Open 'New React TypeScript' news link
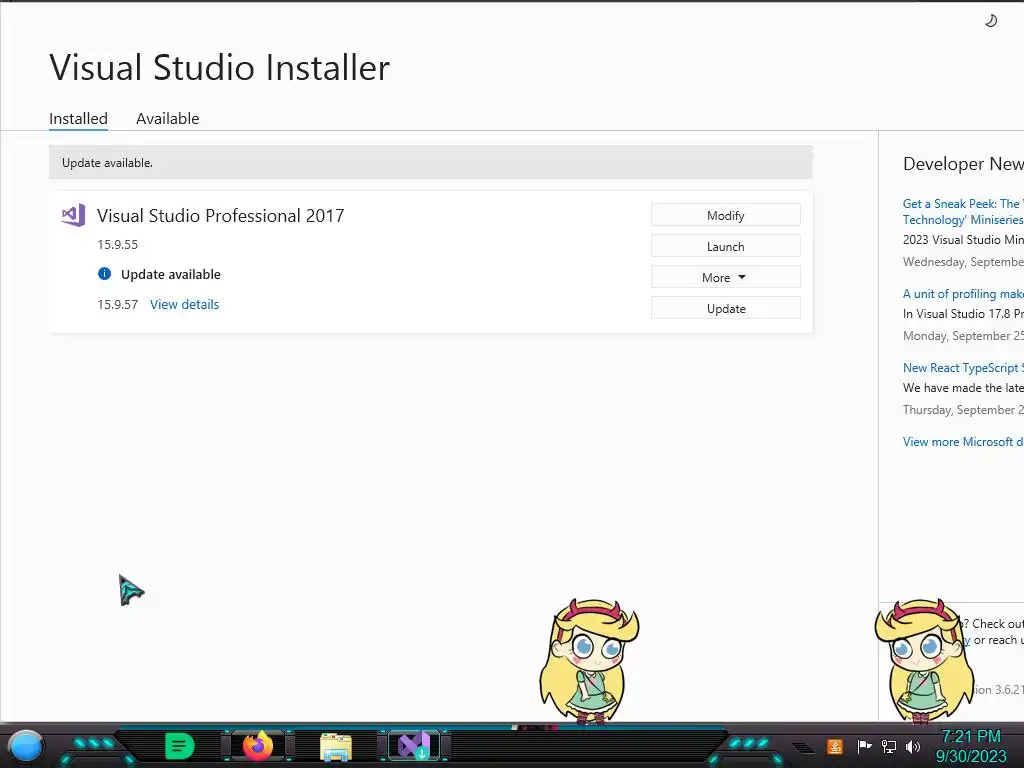 (963, 368)
